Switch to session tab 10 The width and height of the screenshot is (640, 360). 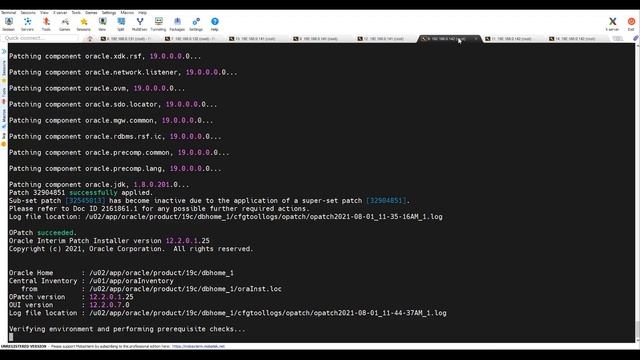coord(255,39)
